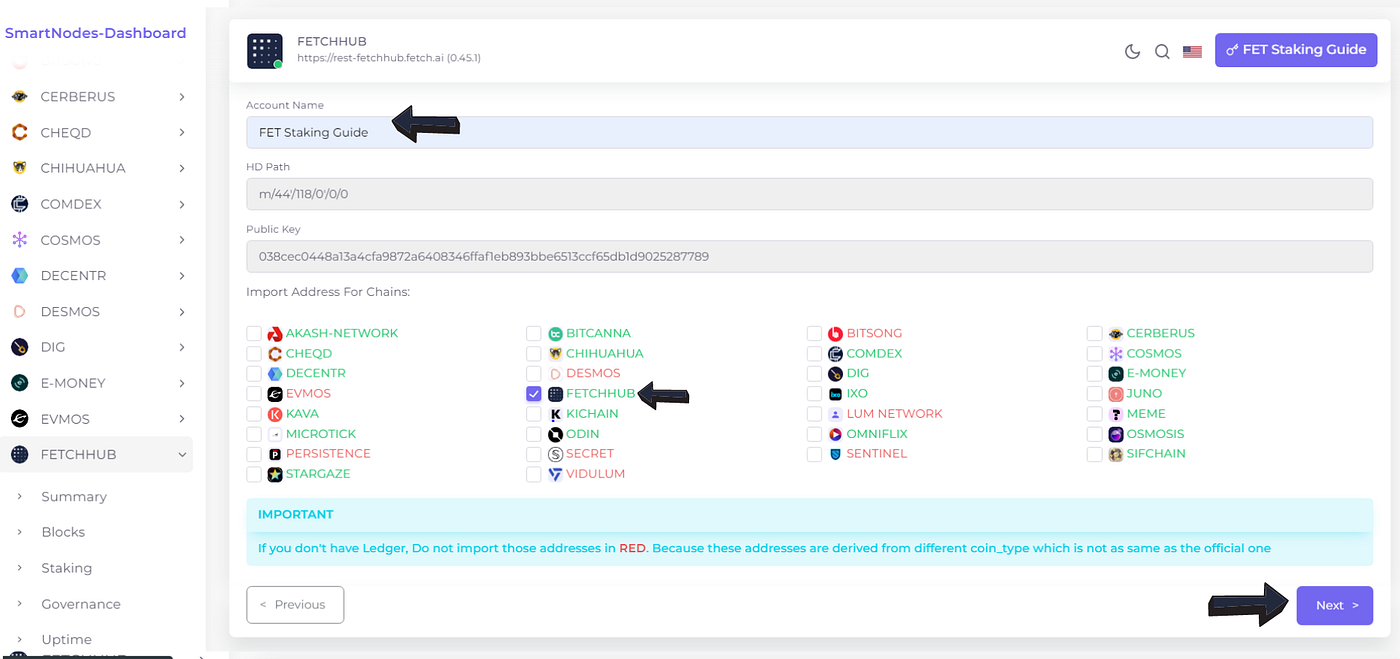
Task: Click the DIG icon in sidebar
Action: point(19,347)
